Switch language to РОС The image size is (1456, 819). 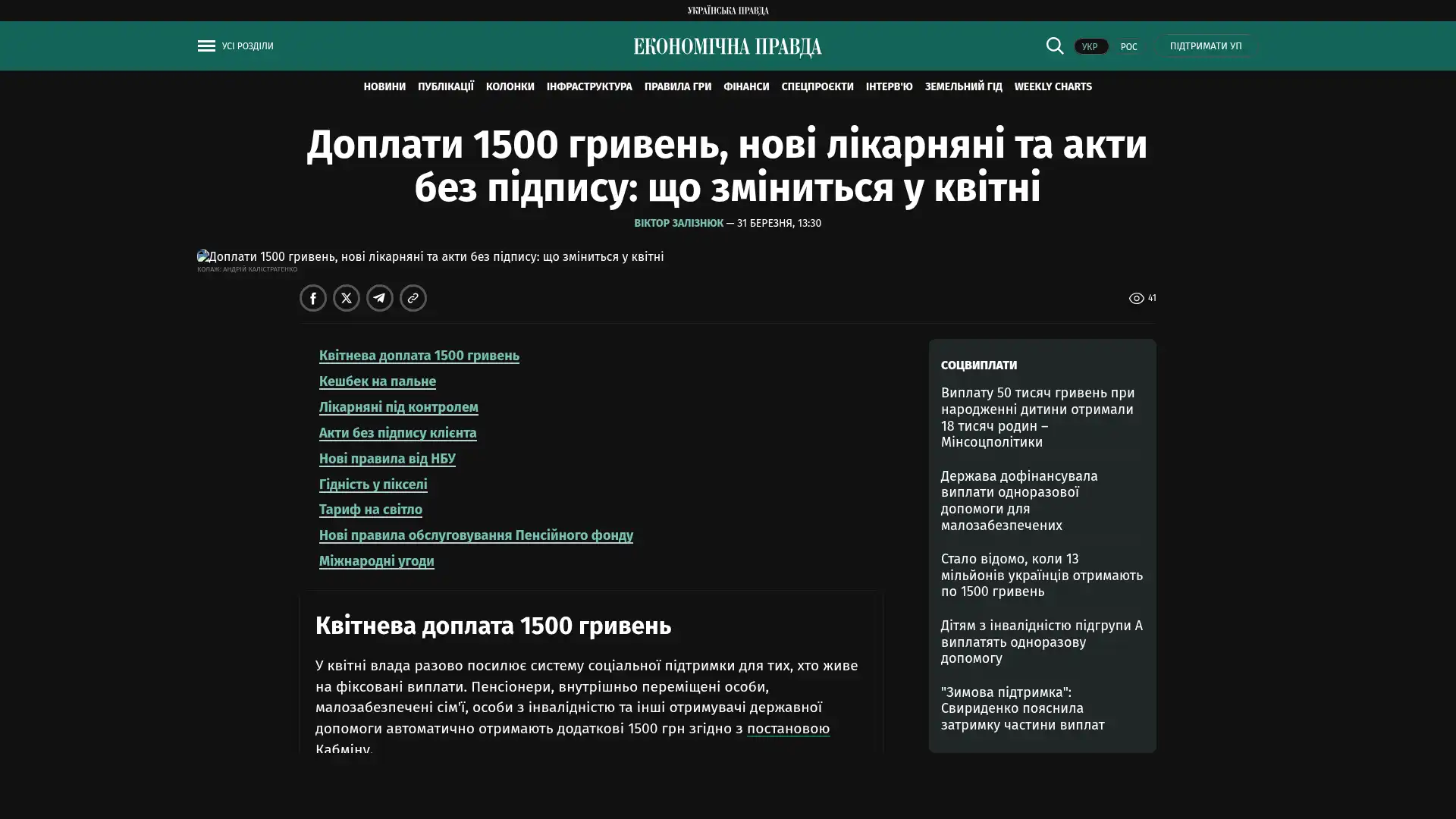coord(1128,46)
